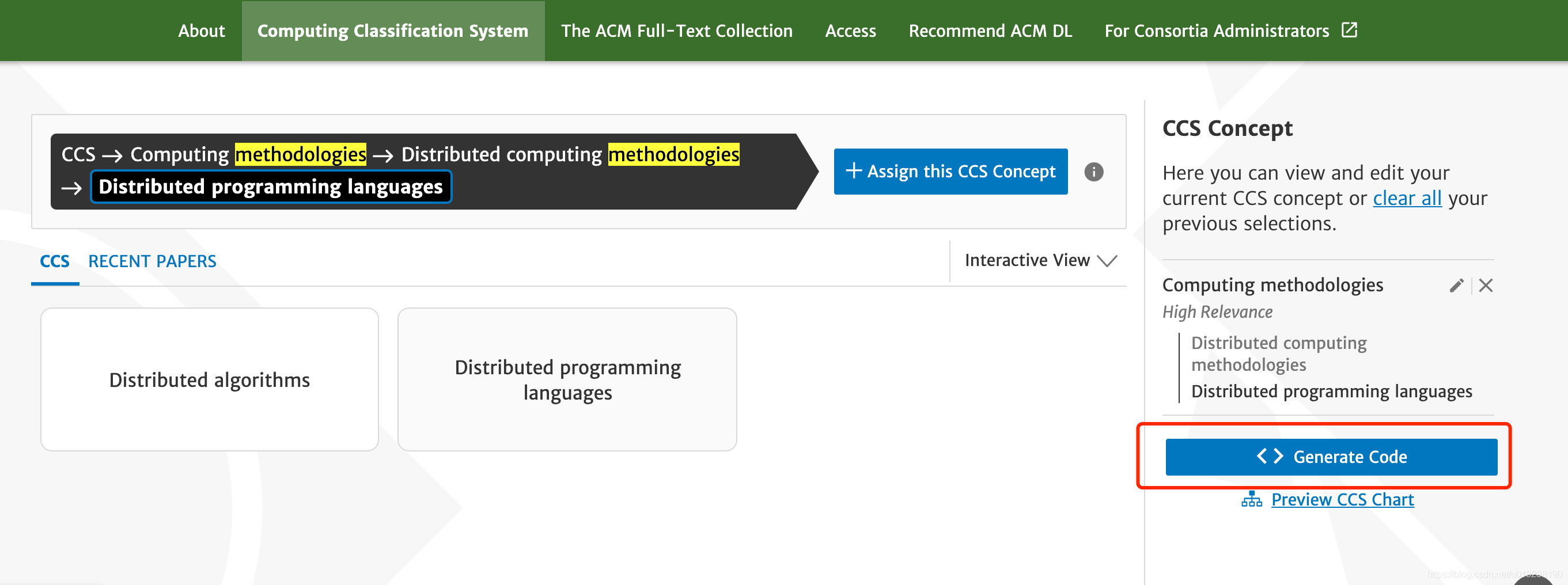Open the About menu item
This screenshot has height=585, width=1568.
coord(202,31)
